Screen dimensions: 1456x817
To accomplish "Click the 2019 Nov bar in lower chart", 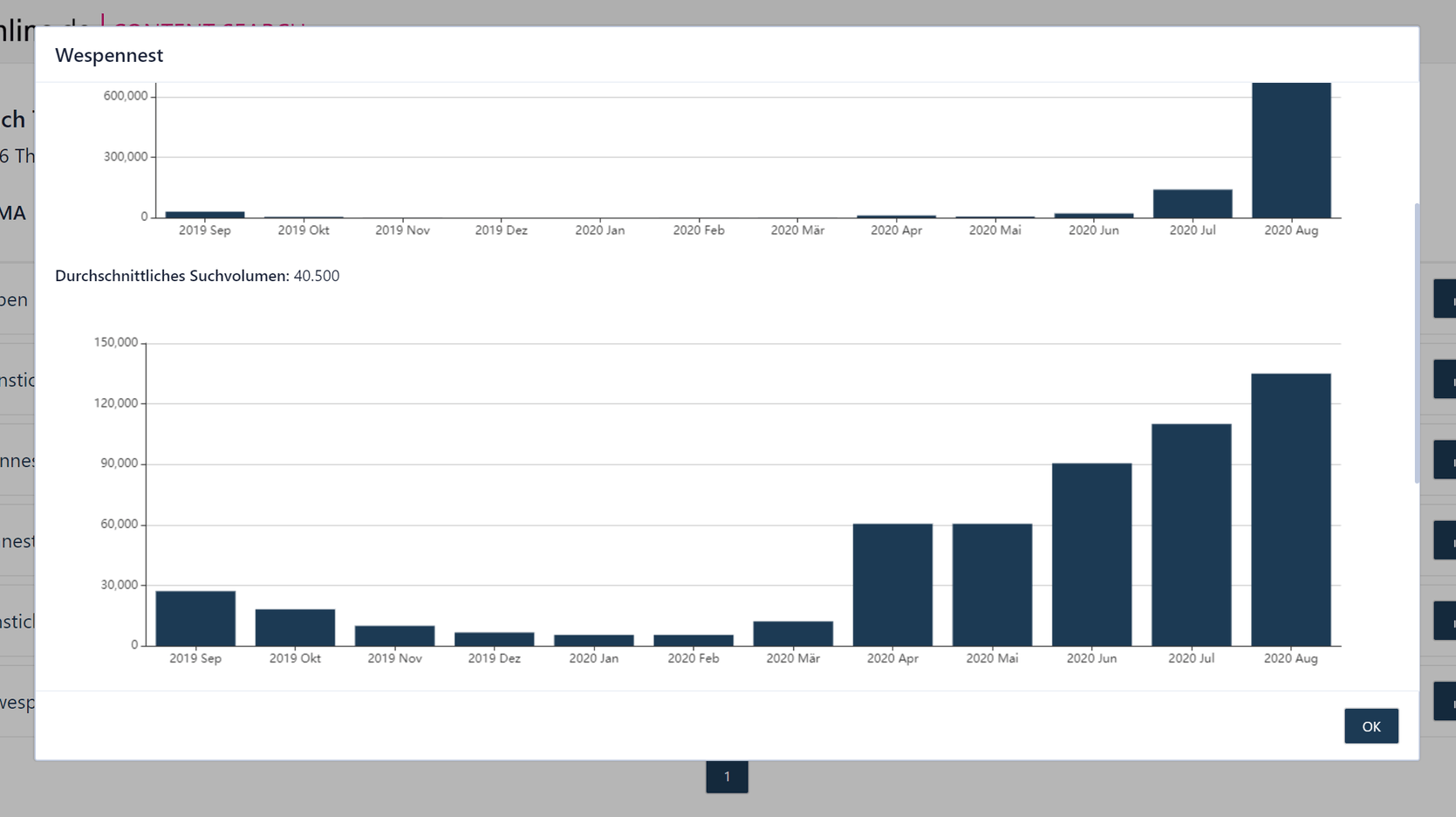I will click(394, 635).
